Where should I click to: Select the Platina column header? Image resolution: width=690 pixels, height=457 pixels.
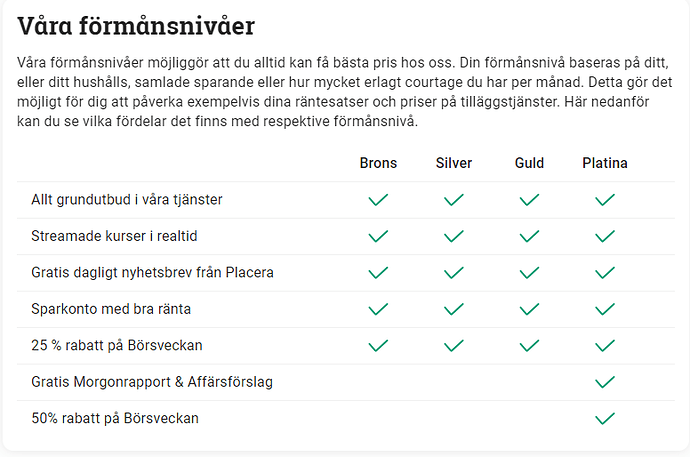point(605,163)
